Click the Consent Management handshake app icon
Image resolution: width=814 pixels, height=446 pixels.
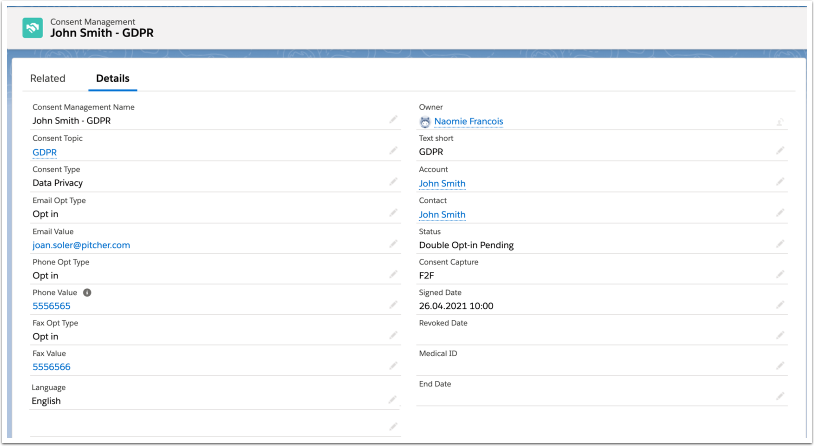(x=33, y=27)
